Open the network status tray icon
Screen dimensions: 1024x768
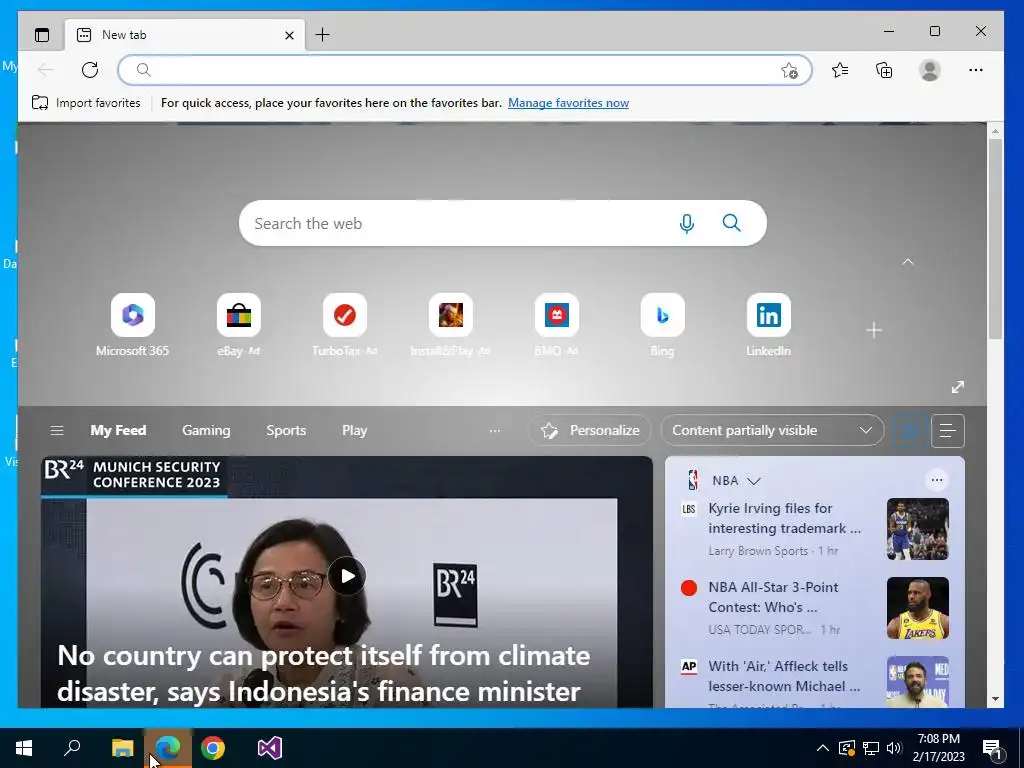[x=871, y=748]
